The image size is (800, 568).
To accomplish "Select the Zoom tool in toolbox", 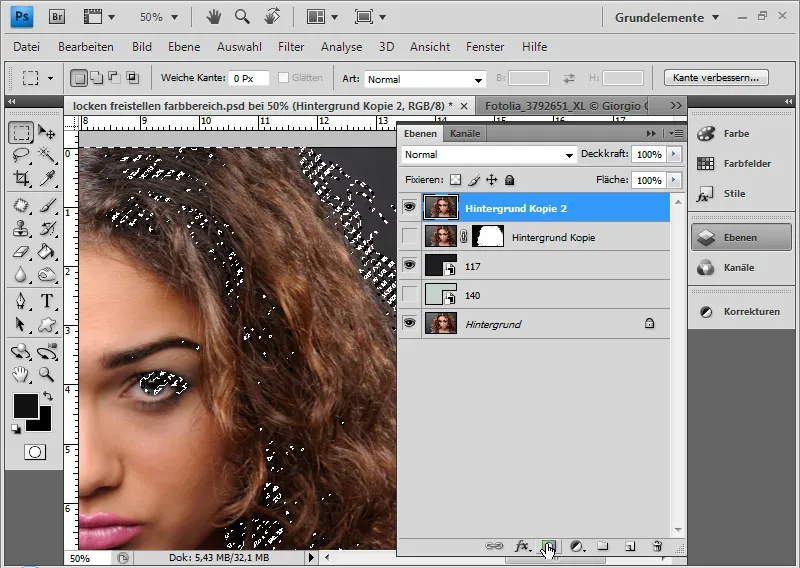I will point(47,375).
